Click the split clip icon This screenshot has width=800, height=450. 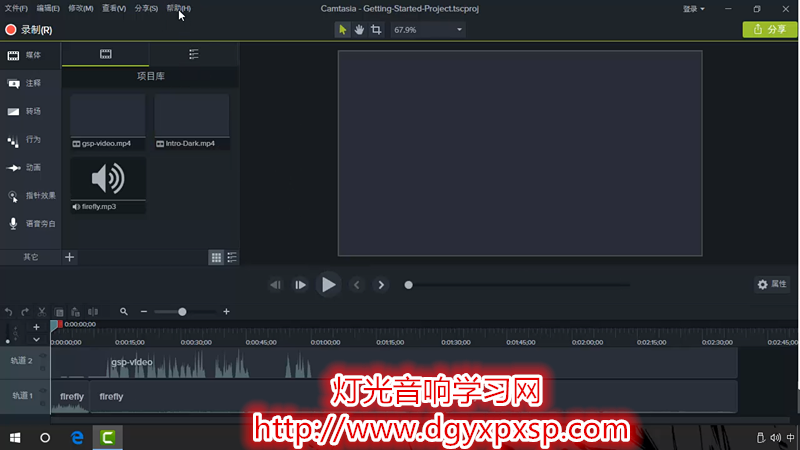tap(93, 312)
